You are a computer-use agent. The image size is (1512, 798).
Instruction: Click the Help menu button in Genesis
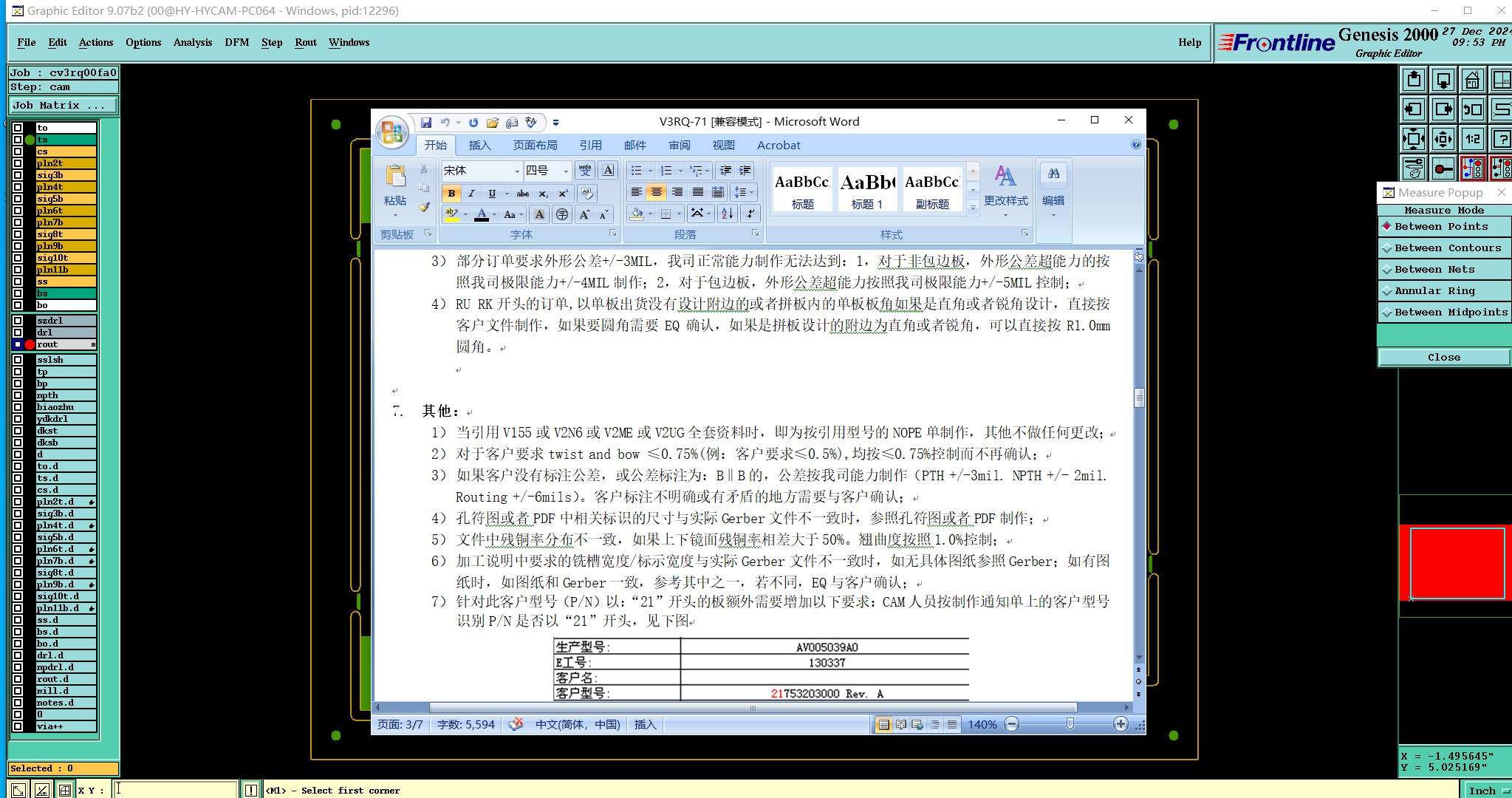[1189, 42]
